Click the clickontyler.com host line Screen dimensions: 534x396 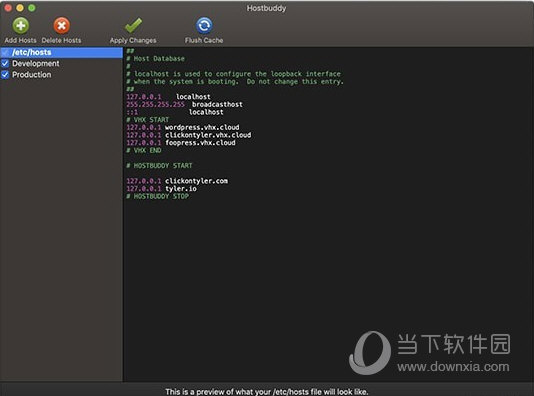(x=177, y=181)
